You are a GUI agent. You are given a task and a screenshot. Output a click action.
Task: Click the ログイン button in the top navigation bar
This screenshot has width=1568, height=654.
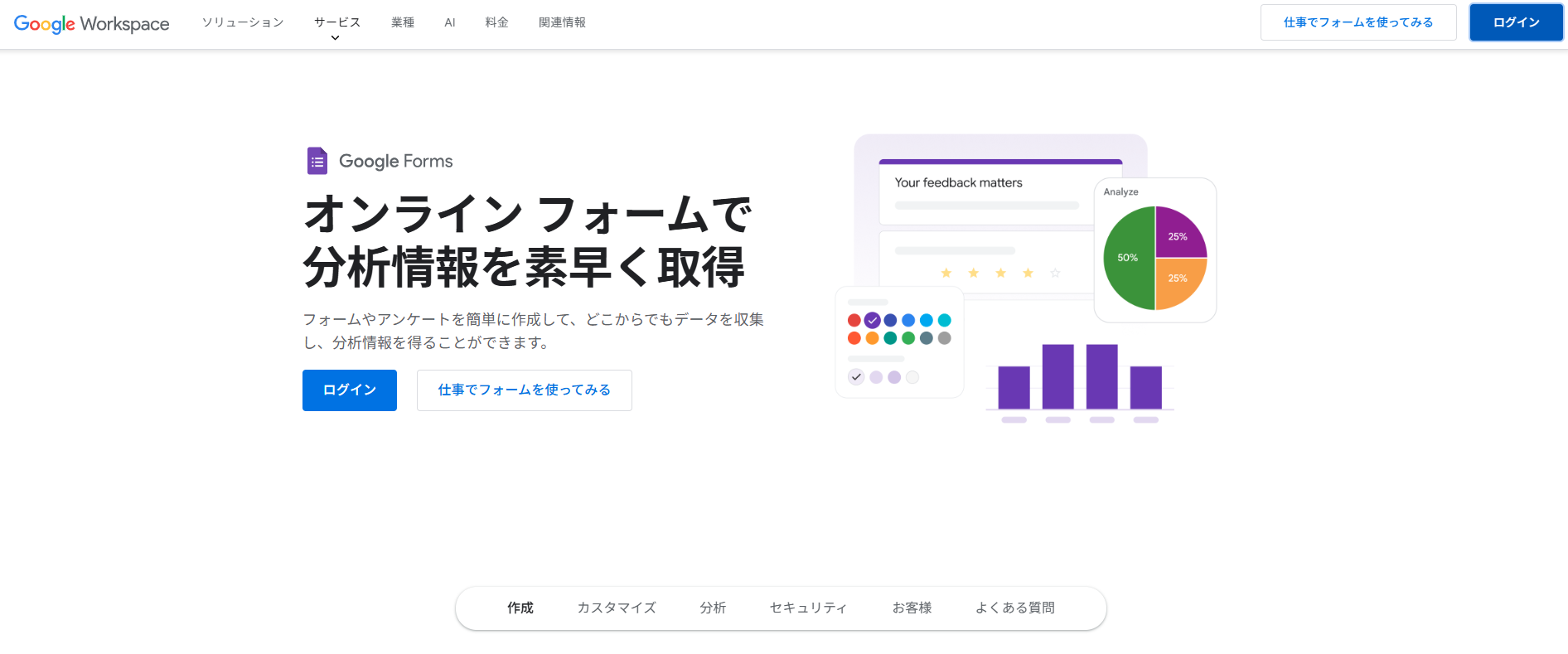(x=1516, y=22)
